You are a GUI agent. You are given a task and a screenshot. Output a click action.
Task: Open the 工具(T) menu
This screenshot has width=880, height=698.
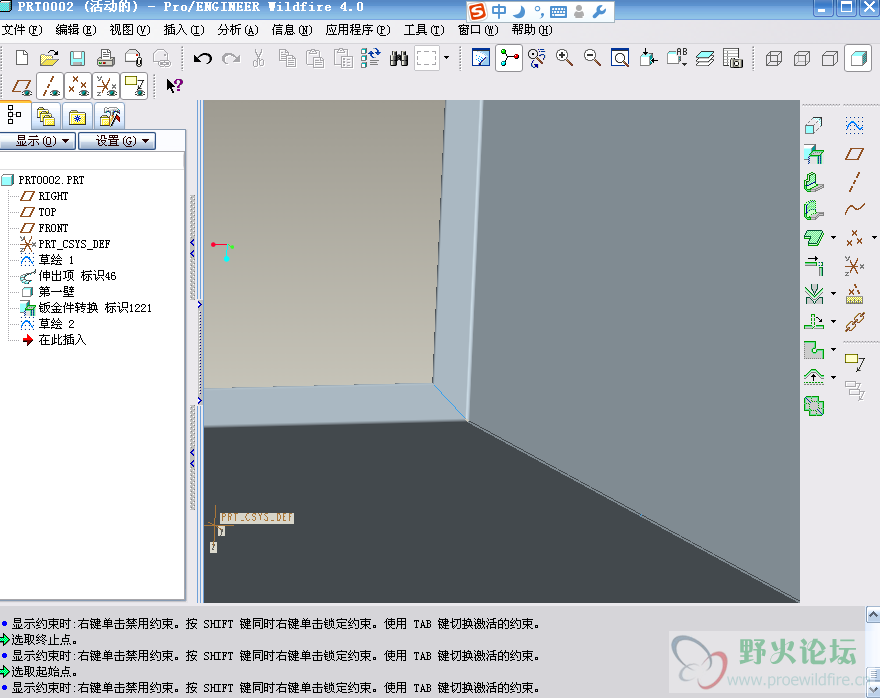point(424,30)
